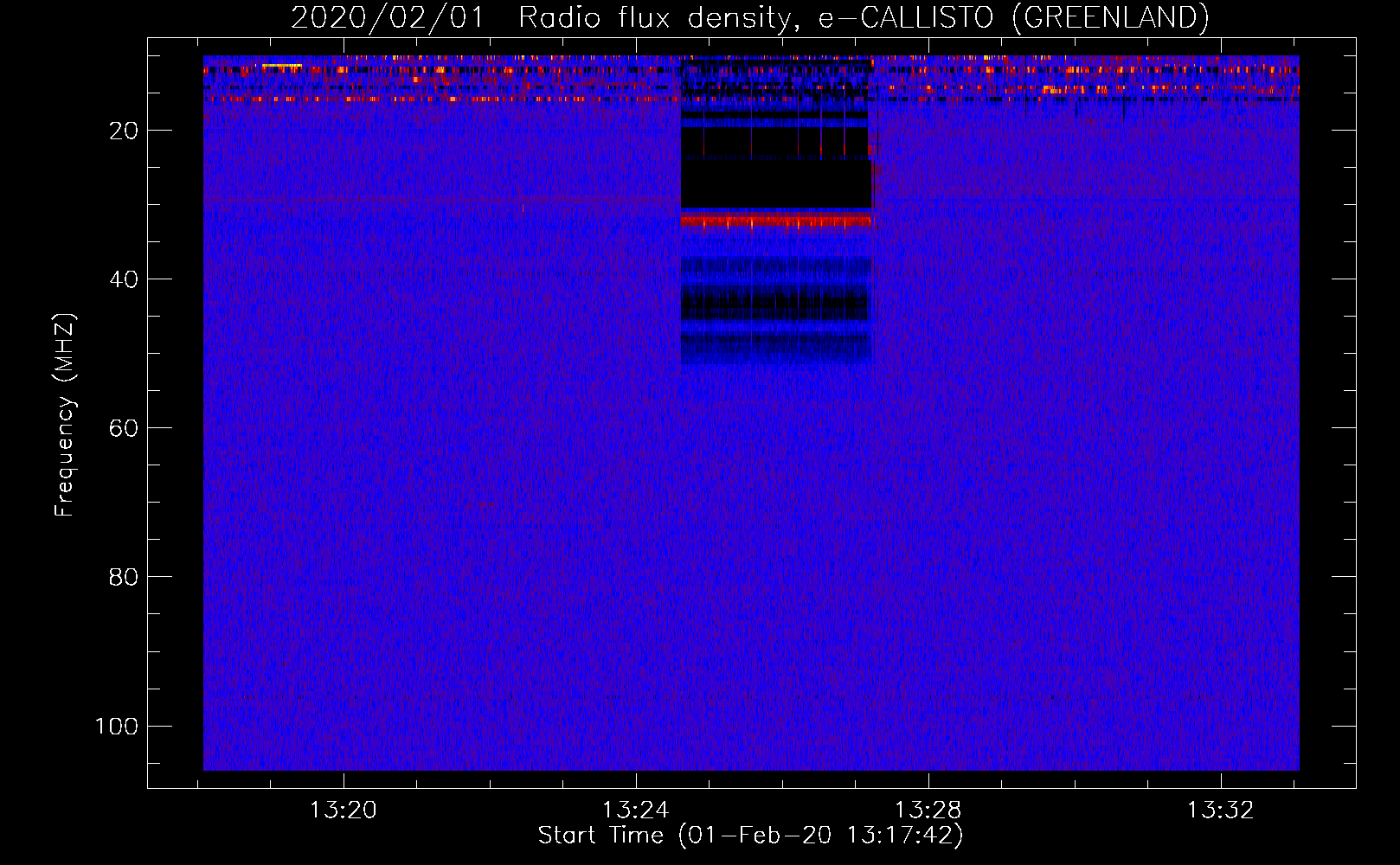Viewport: 1400px width, 865px height.
Task: Click the "Start Time (01-Feb-20 13:17:42)" label
Action: pos(750,836)
